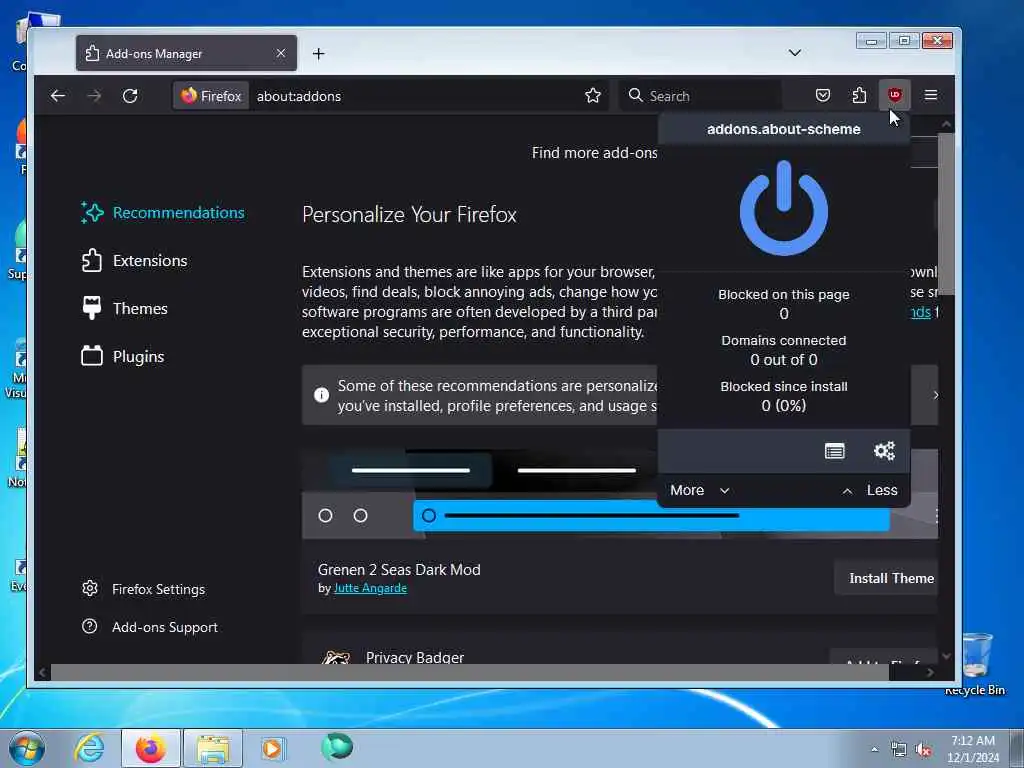The image size is (1024, 768).
Task: Open the green globe taskbar app
Action: click(336, 747)
